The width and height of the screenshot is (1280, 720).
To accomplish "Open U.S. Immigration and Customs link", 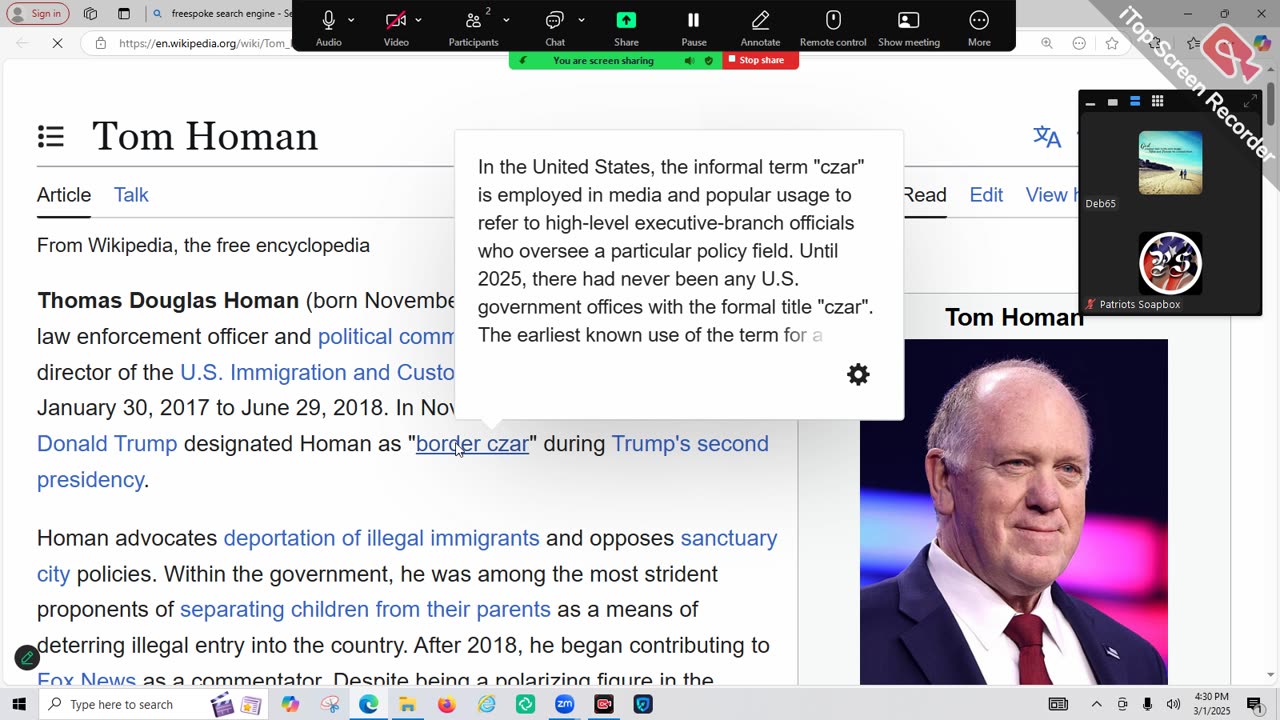I will point(317,372).
